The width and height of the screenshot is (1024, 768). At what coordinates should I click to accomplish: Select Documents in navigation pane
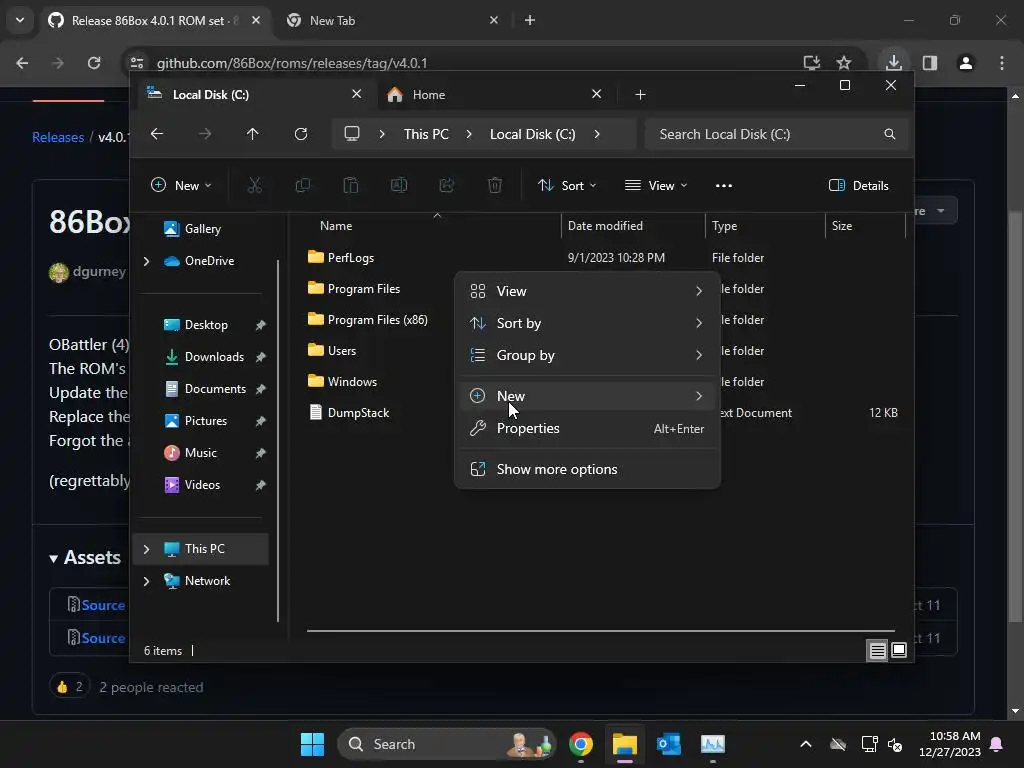215,389
